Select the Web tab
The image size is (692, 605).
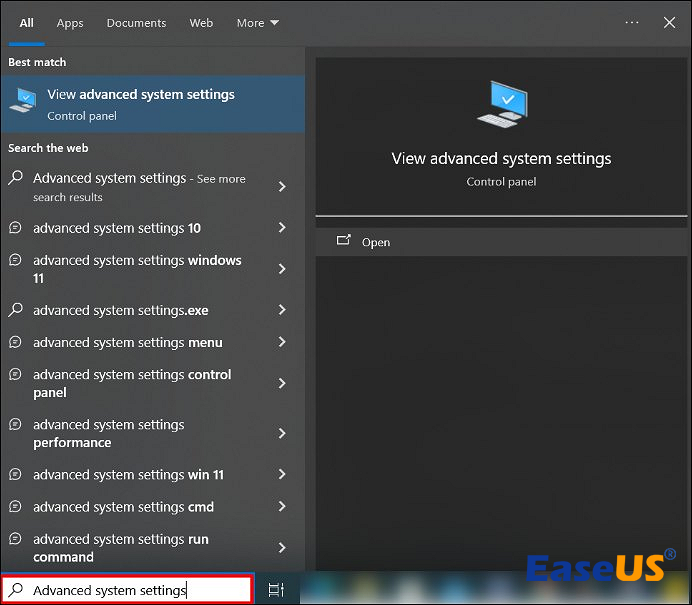pyautogui.click(x=201, y=23)
